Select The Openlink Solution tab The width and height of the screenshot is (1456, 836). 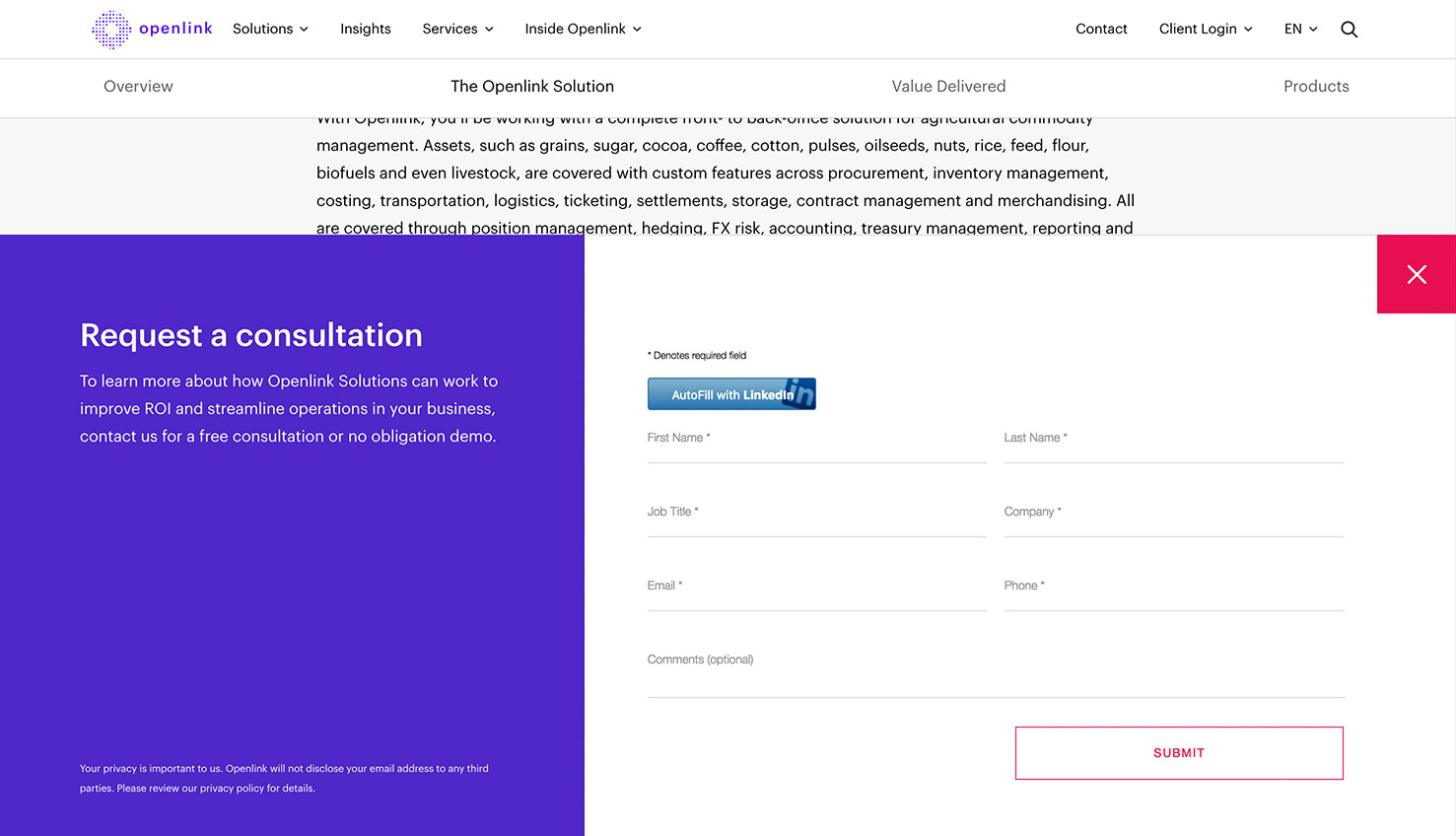[532, 87]
